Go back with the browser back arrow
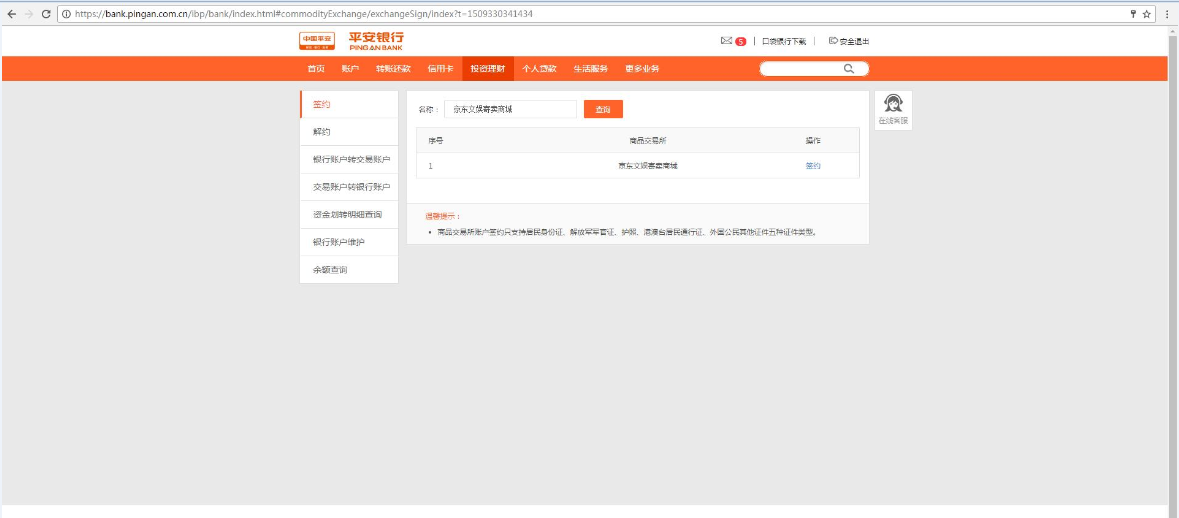 (x=11, y=14)
